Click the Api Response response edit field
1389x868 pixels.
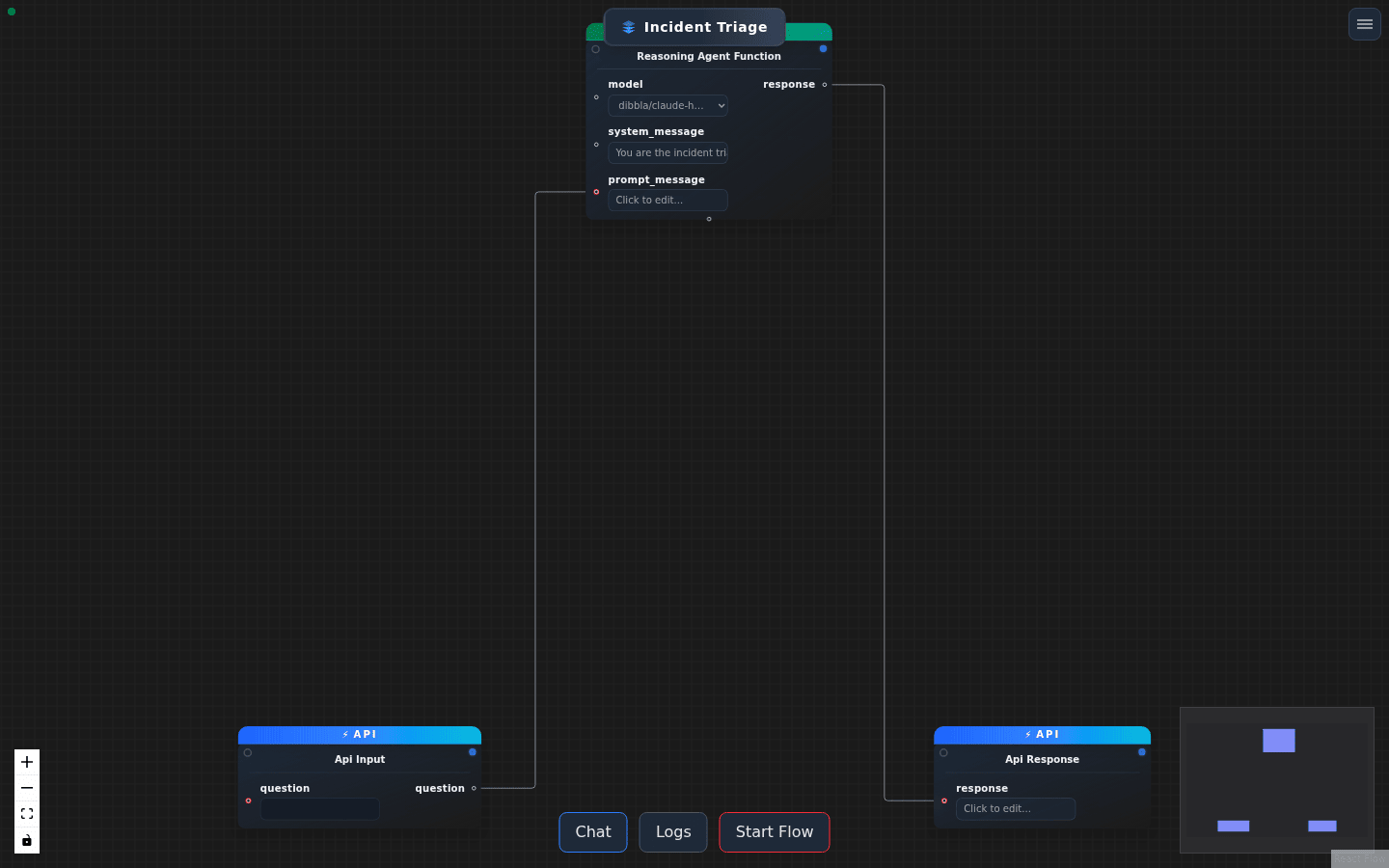click(x=1016, y=809)
